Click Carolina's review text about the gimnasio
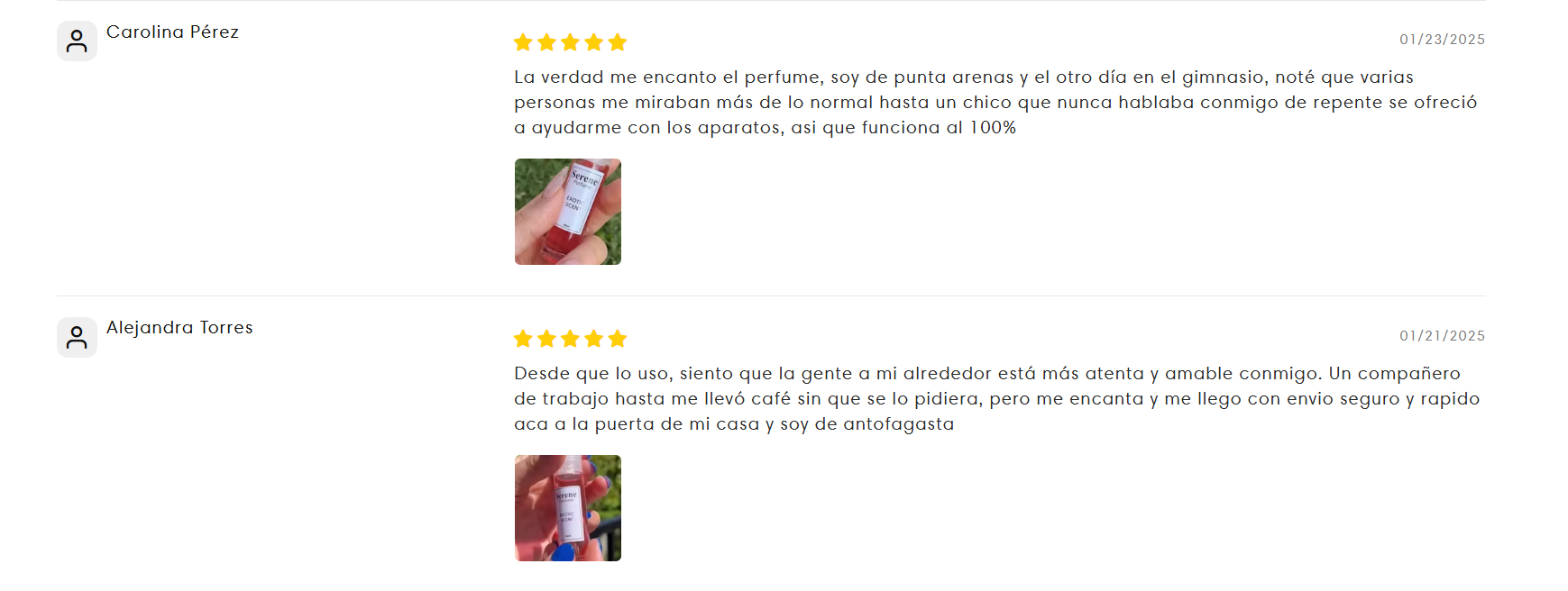1568x591 pixels. pyautogui.click(x=995, y=103)
